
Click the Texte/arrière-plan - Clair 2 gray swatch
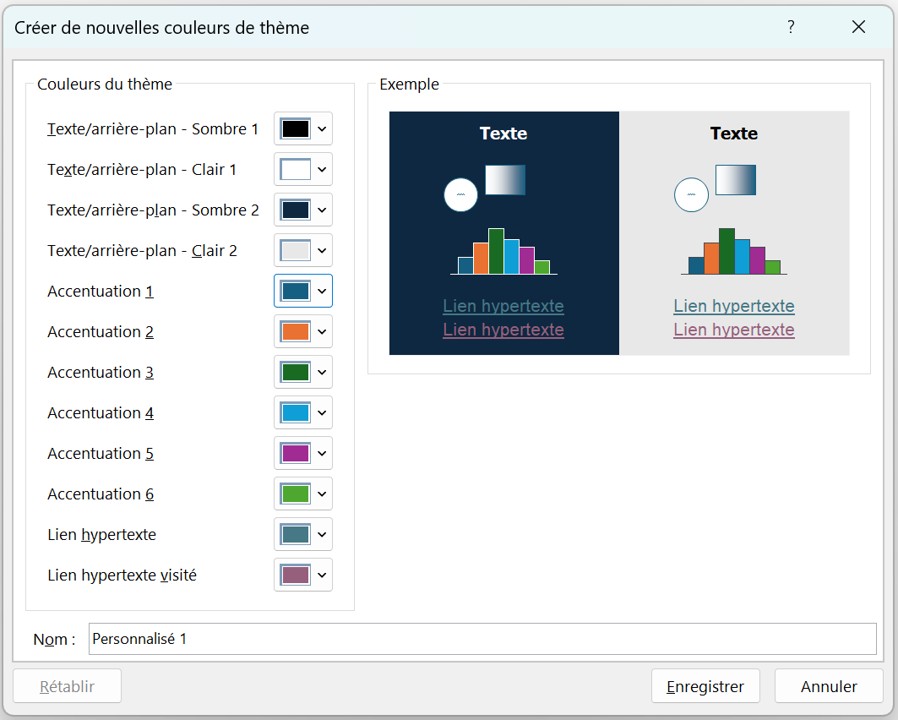(296, 251)
